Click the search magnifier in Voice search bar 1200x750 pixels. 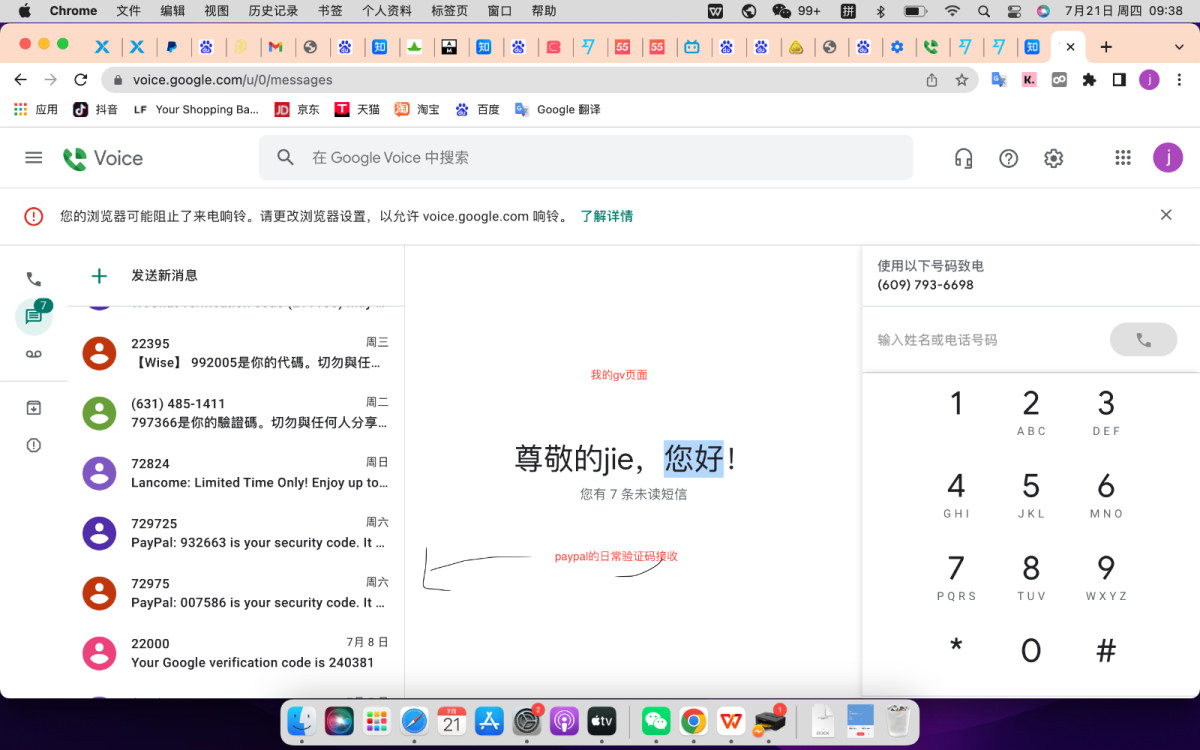(x=285, y=157)
